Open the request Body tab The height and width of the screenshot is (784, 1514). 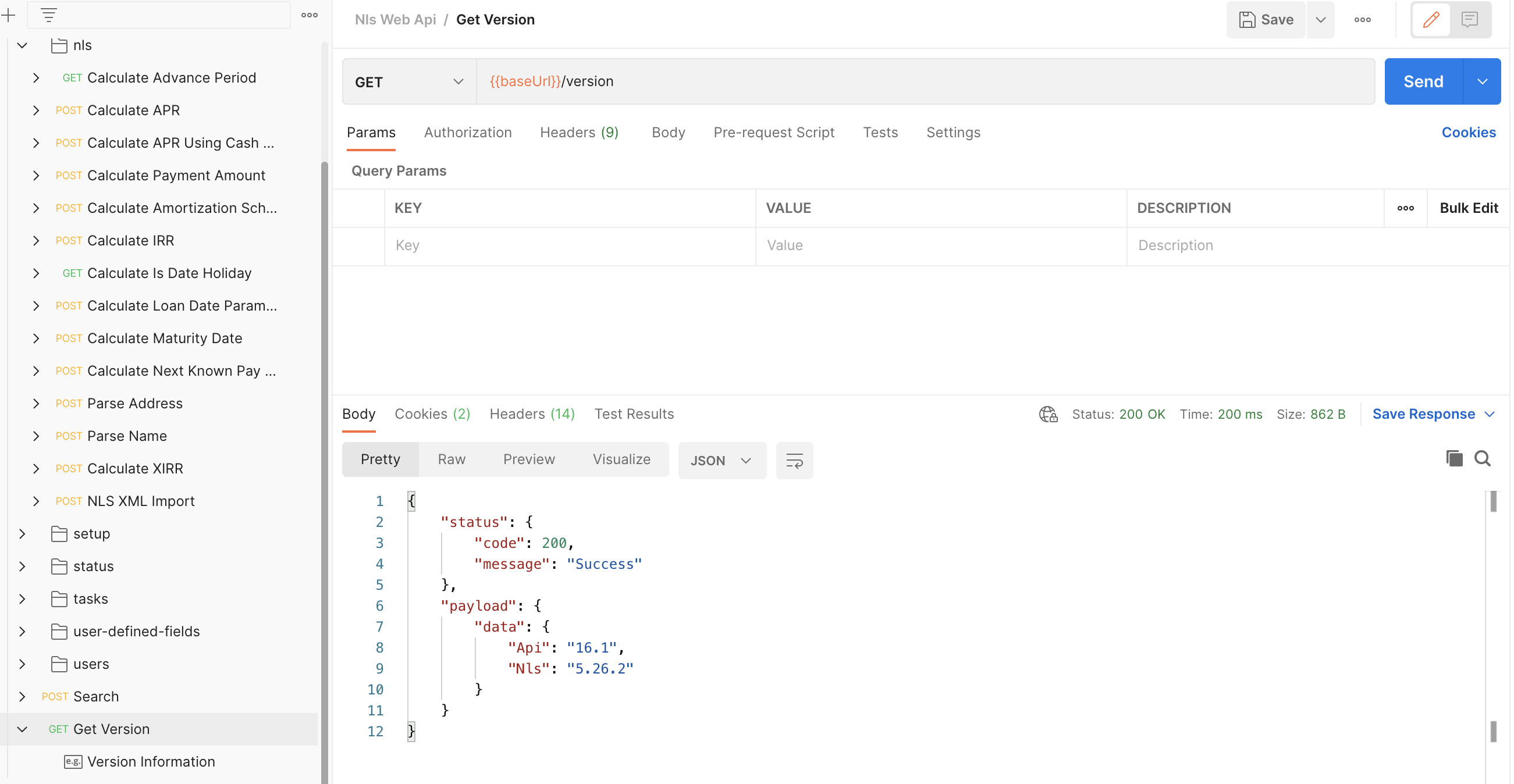668,133
